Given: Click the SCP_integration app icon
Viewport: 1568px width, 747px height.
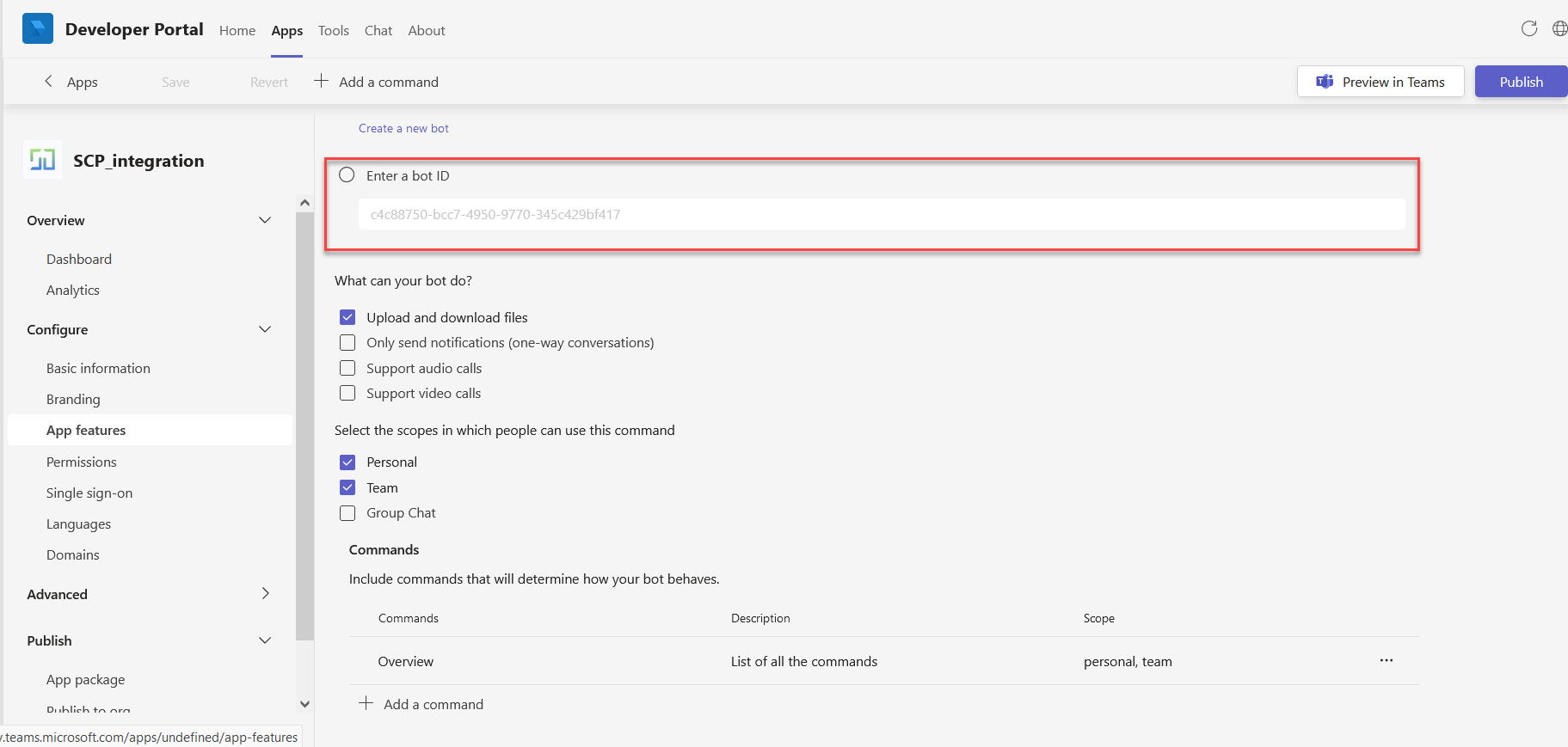Looking at the screenshot, I should click(x=42, y=160).
